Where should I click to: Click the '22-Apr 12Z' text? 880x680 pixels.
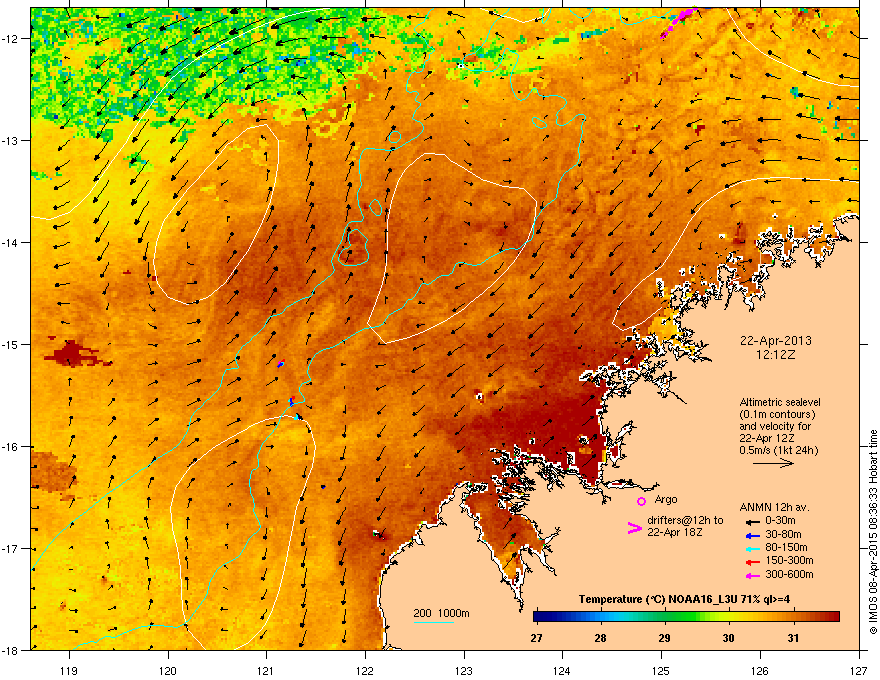tap(767, 438)
